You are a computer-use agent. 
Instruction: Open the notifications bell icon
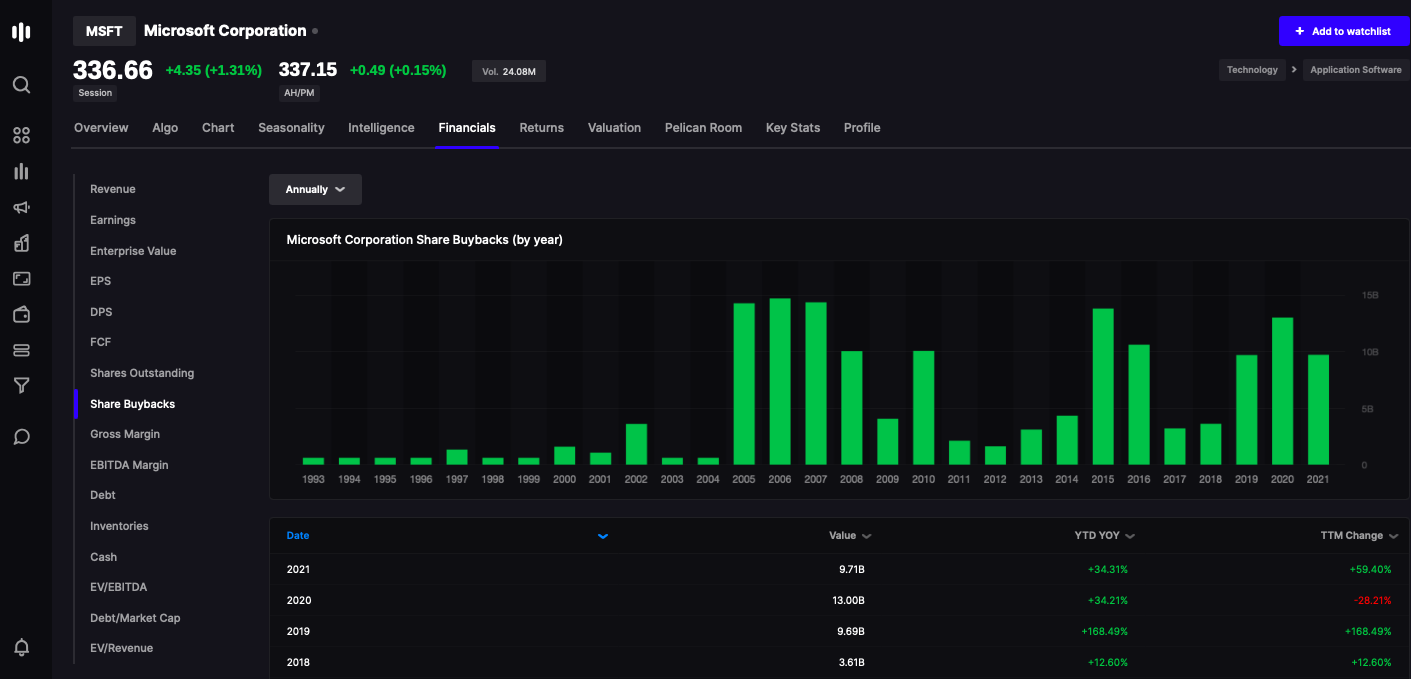point(21,647)
